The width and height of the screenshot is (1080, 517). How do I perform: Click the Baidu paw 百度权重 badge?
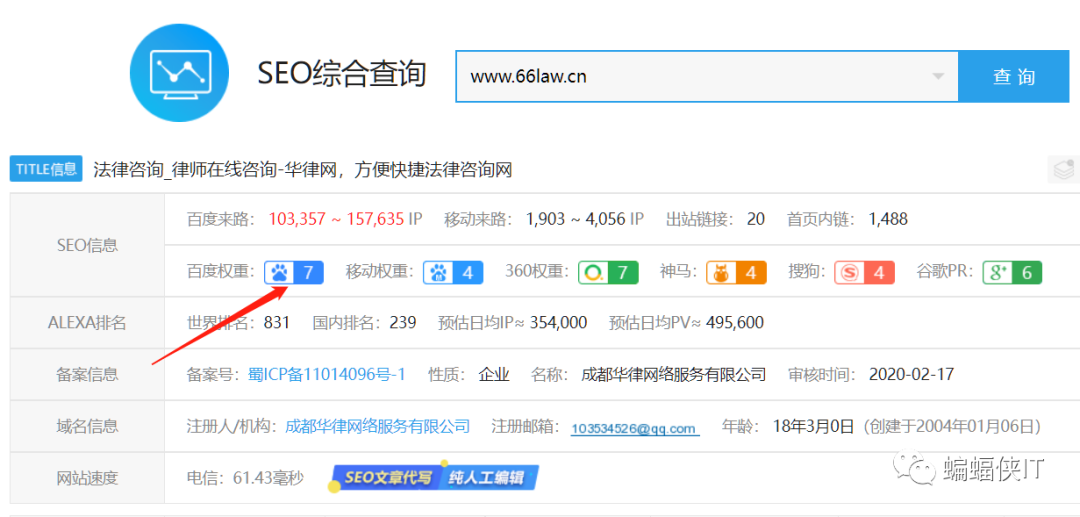[x=294, y=273]
